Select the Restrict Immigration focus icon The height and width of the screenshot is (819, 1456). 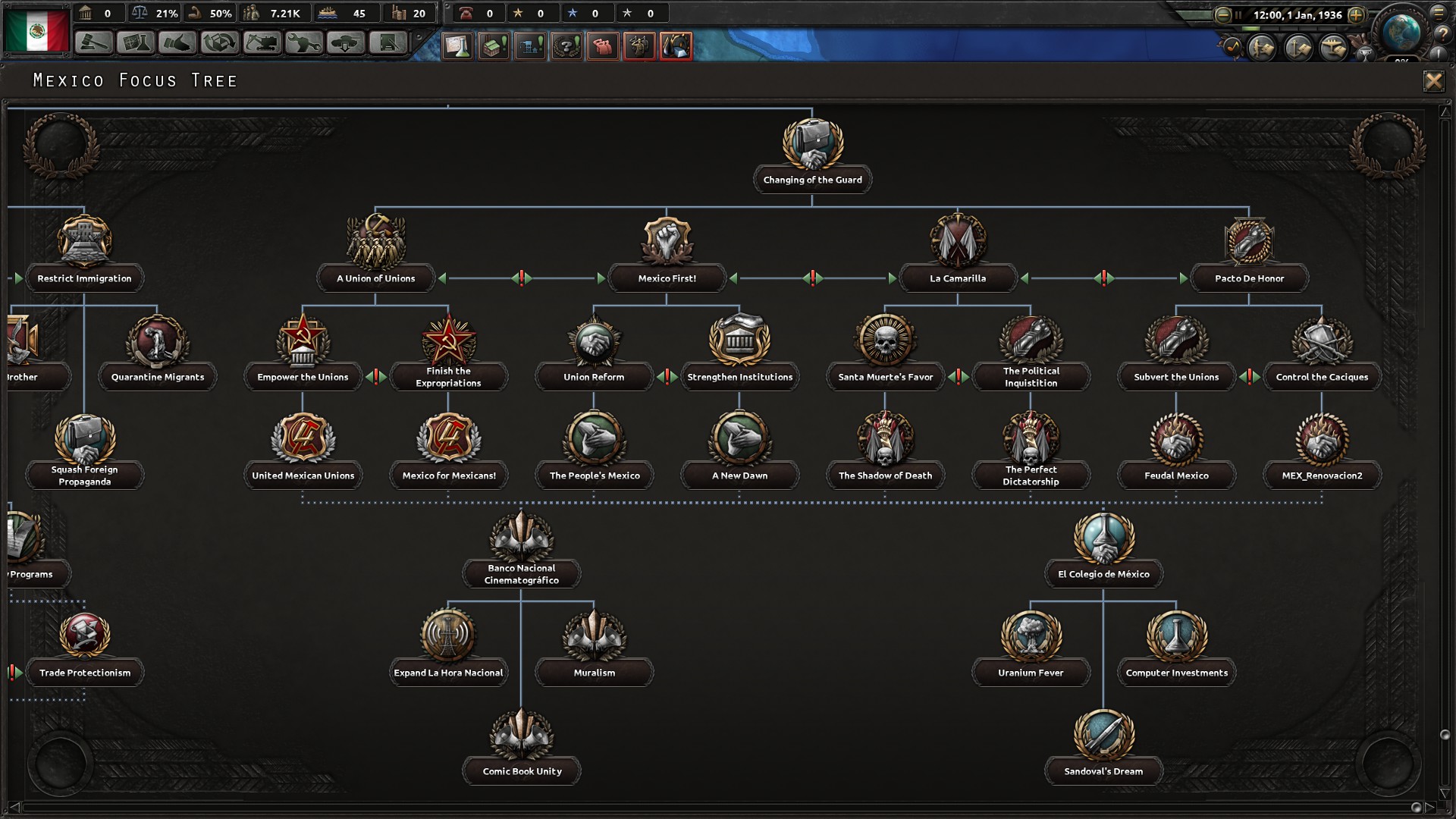[x=84, y=241]
